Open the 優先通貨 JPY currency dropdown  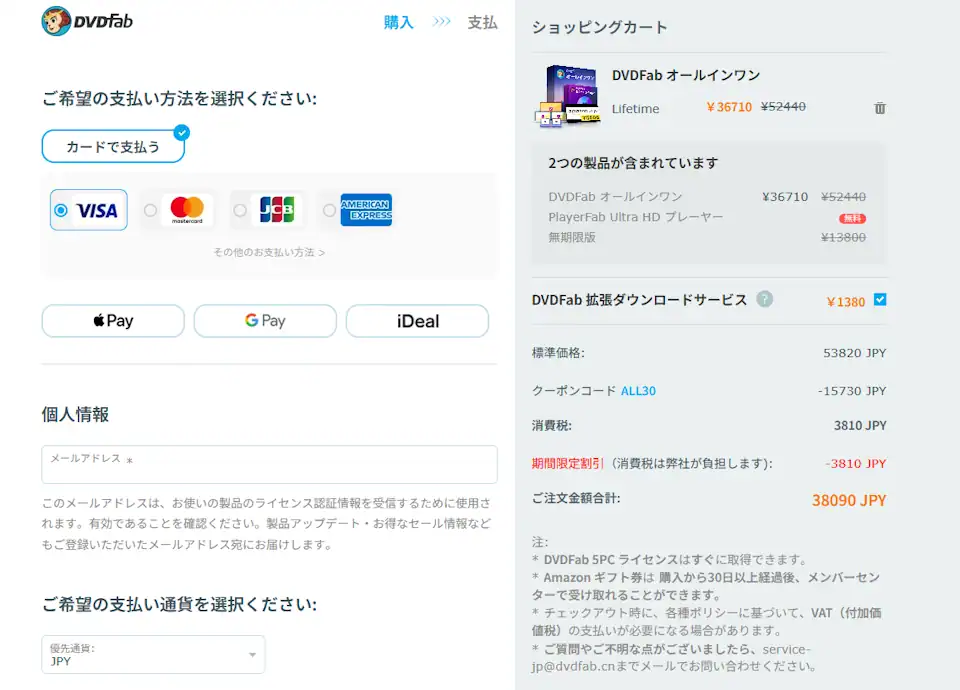[153, 655]
